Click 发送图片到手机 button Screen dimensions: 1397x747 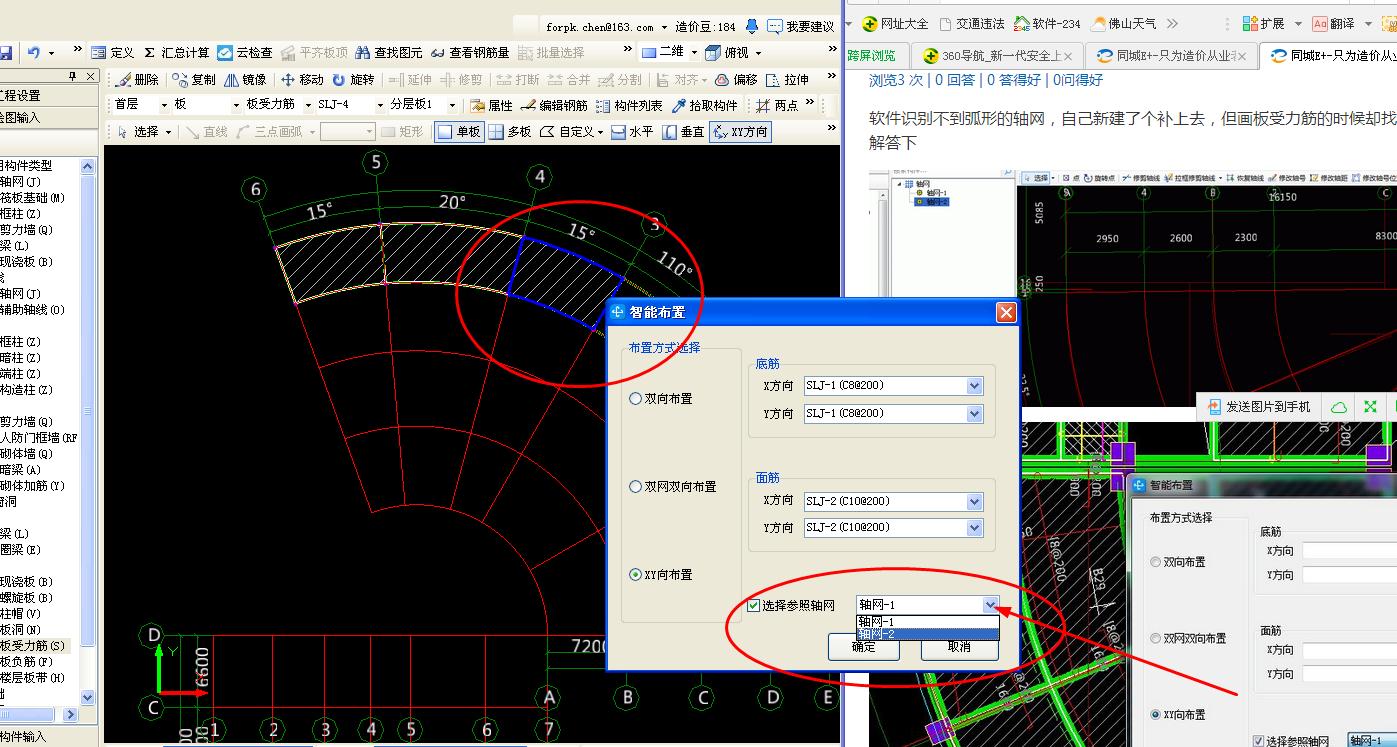1259,407
